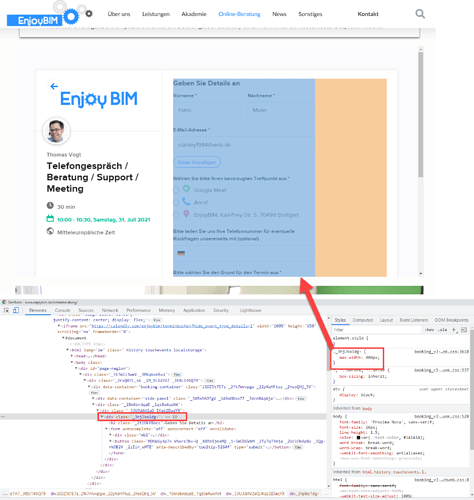Screen dimensions: 474x500
Task: Switch to the Console tab in DevTools
Action: (x=62, y=310)
